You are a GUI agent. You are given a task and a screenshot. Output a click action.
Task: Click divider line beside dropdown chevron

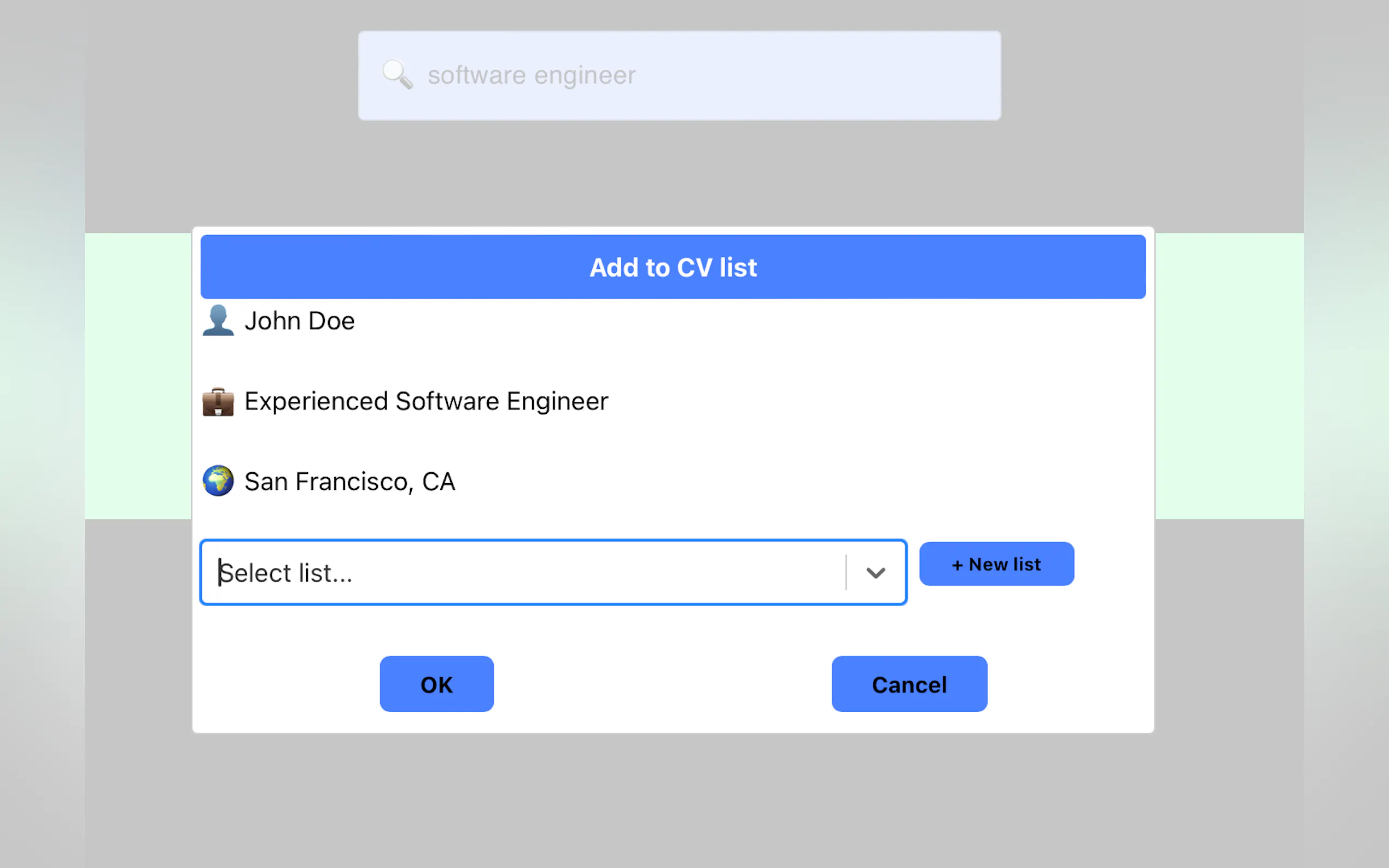tap(846, 572)
